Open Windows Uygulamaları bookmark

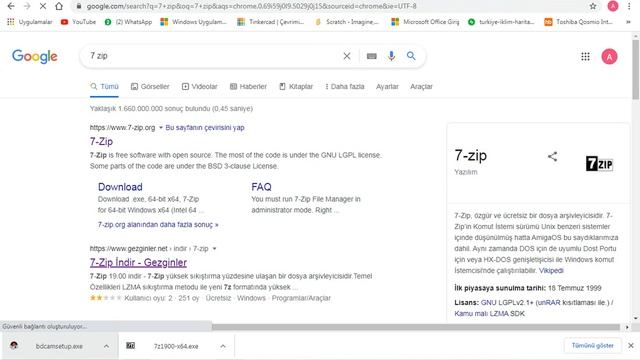coord(193,22)
